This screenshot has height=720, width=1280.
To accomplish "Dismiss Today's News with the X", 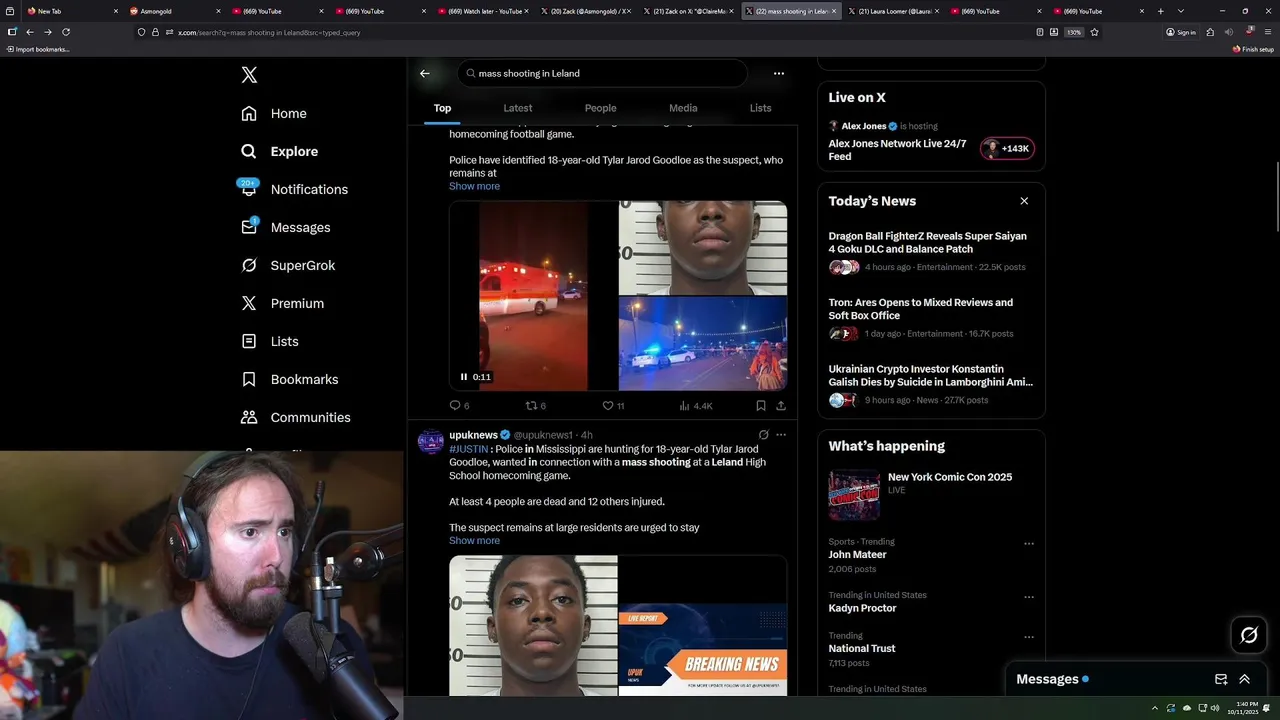I will coord(1024,201).
